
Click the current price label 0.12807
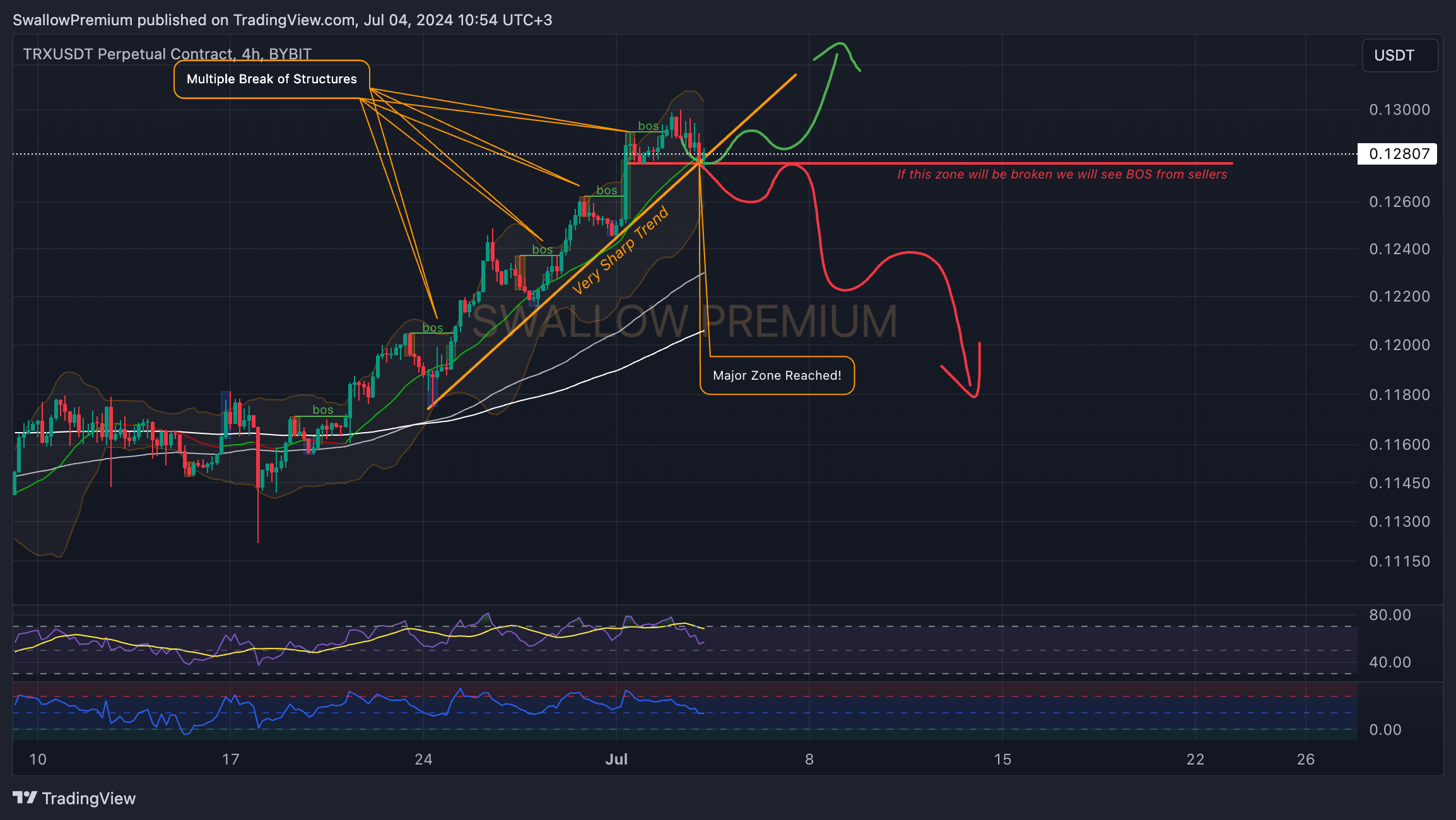[x=1397, y=154]
